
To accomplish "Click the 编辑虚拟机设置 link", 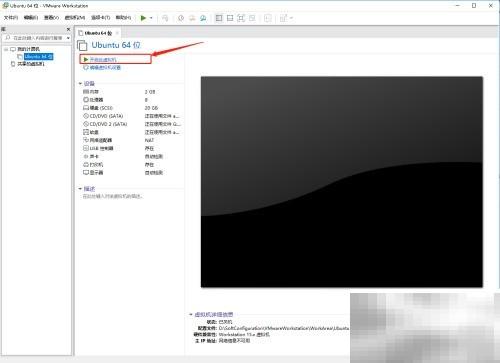I will point(105,68).
